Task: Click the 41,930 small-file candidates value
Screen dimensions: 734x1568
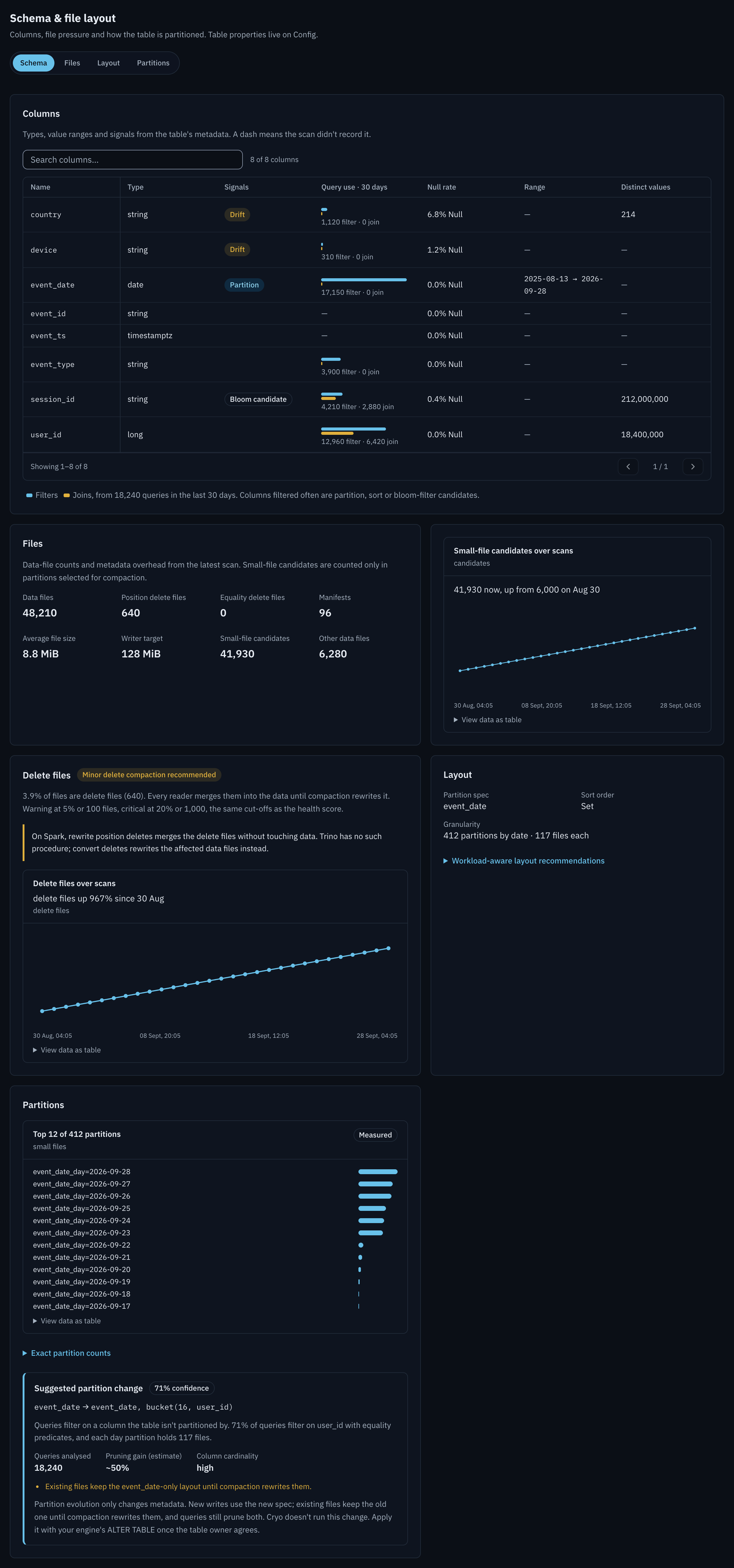Action: click(x=237, y=654)
